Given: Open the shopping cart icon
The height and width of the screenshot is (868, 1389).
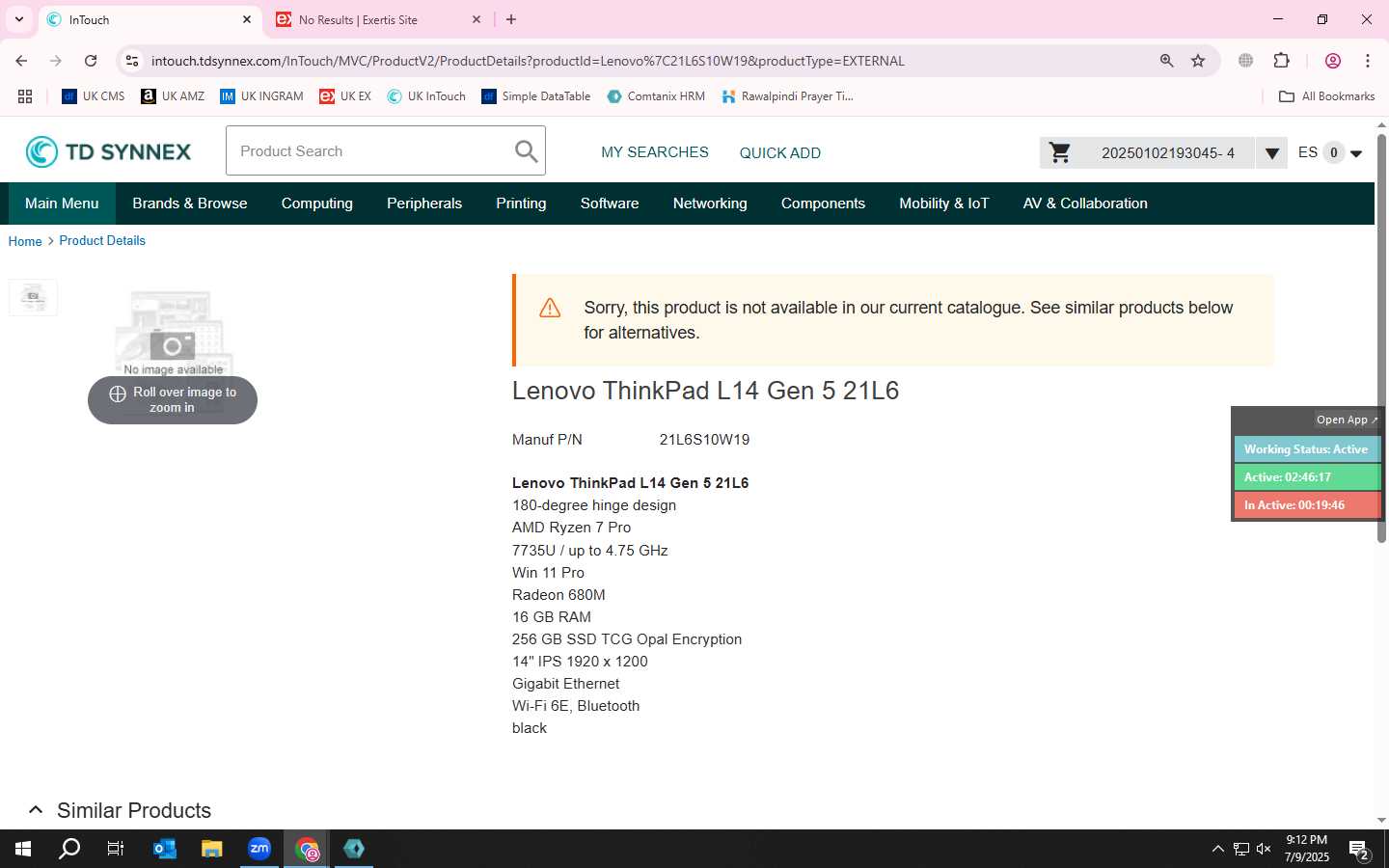Looking at the screenshot, I should [x=1060, y=152].
